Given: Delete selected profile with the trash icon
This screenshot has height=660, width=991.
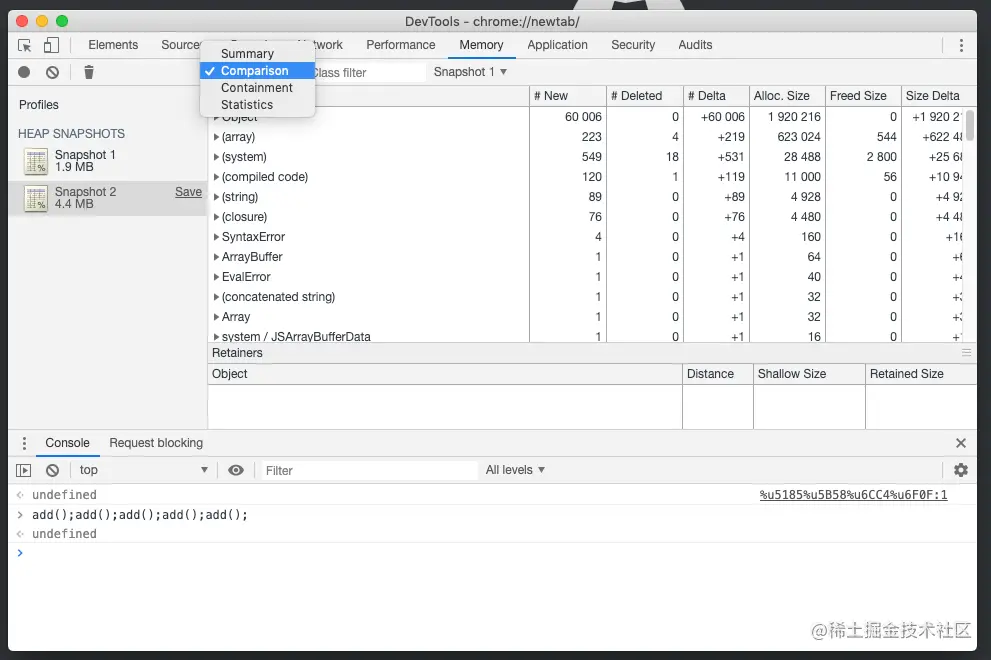Looking at the screenshot, I should (89, 72).
